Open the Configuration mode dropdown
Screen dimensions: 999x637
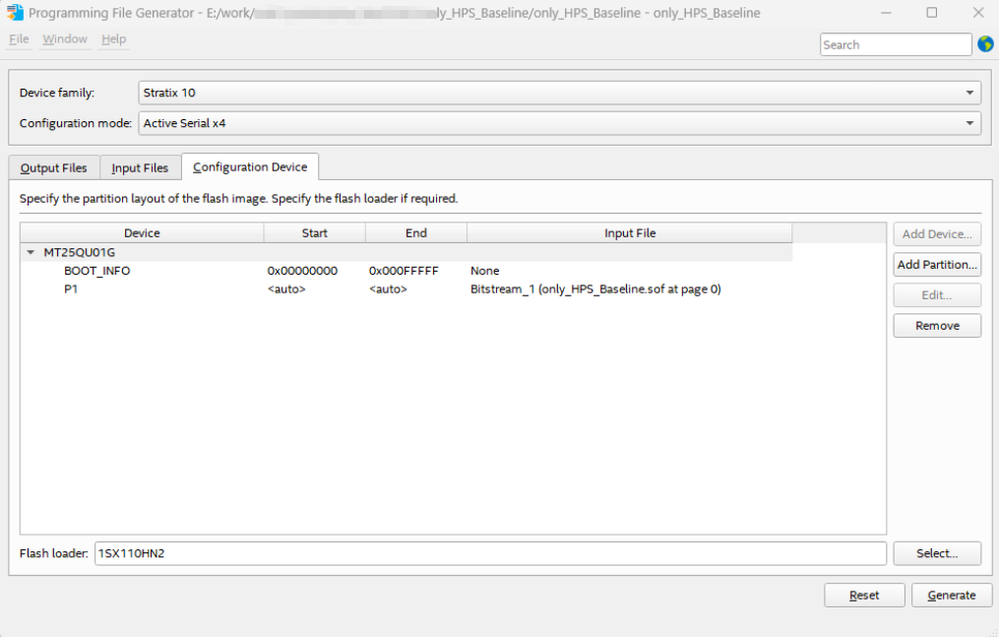coord(559,123)
